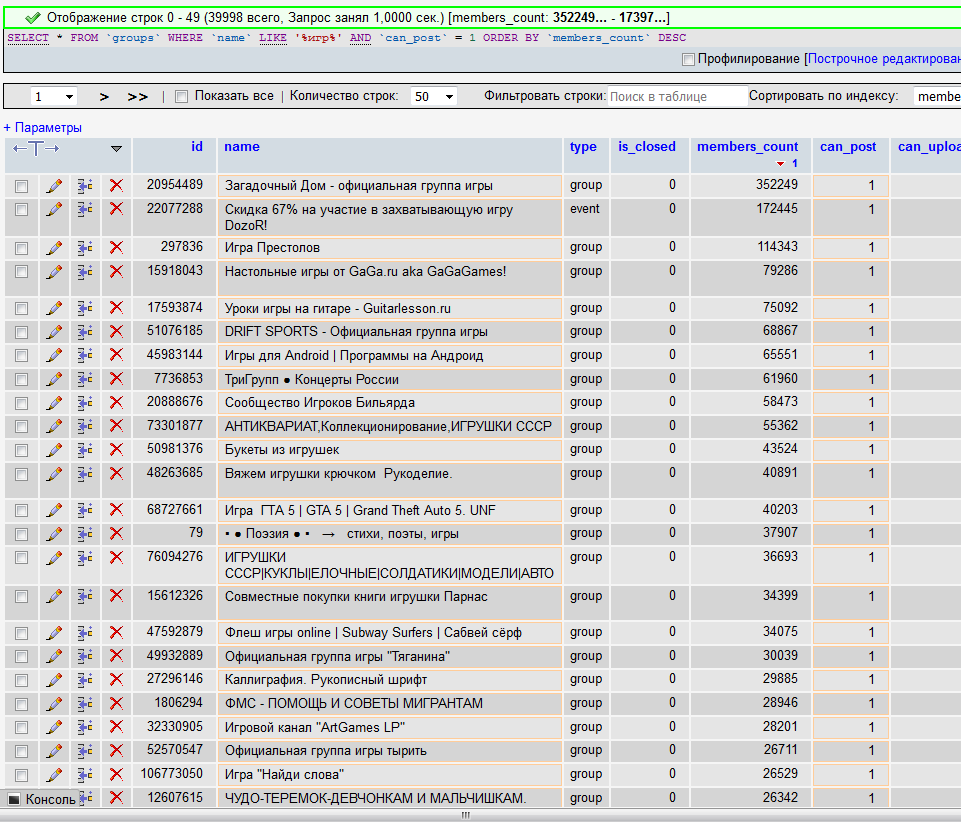Viewport: 961px width, 822px height.
Task: Sort by members_count column header
Action: 747,147
